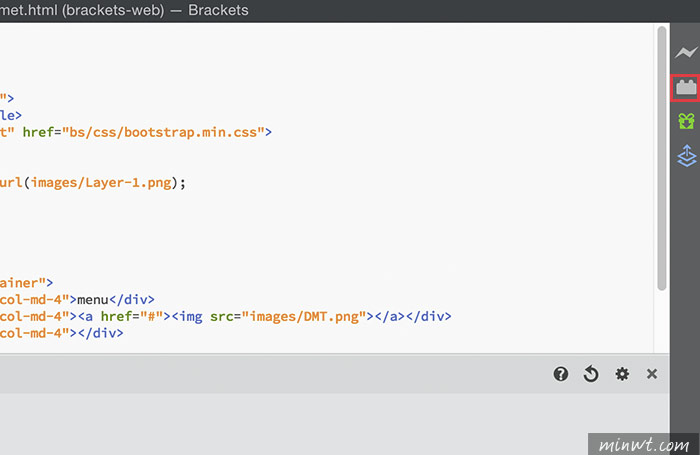
Task: Click the editor vertical scrollbar thumb
Action: (x=662, y=159)
